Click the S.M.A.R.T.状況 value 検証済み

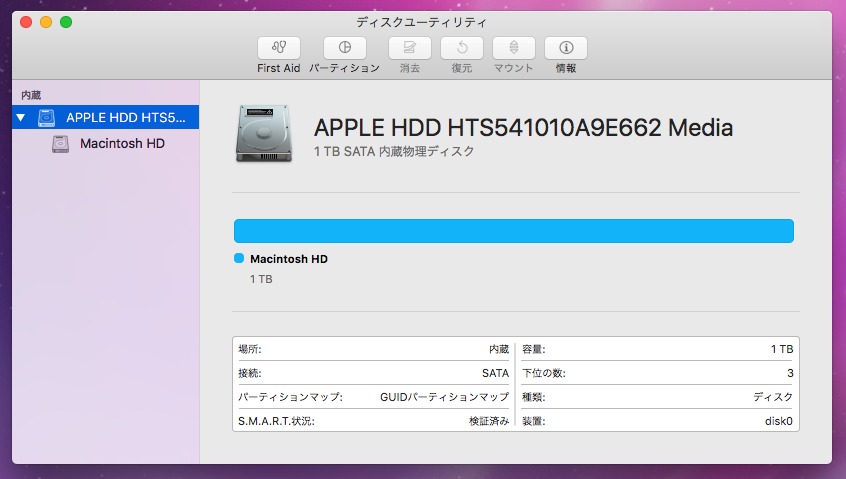489,421
